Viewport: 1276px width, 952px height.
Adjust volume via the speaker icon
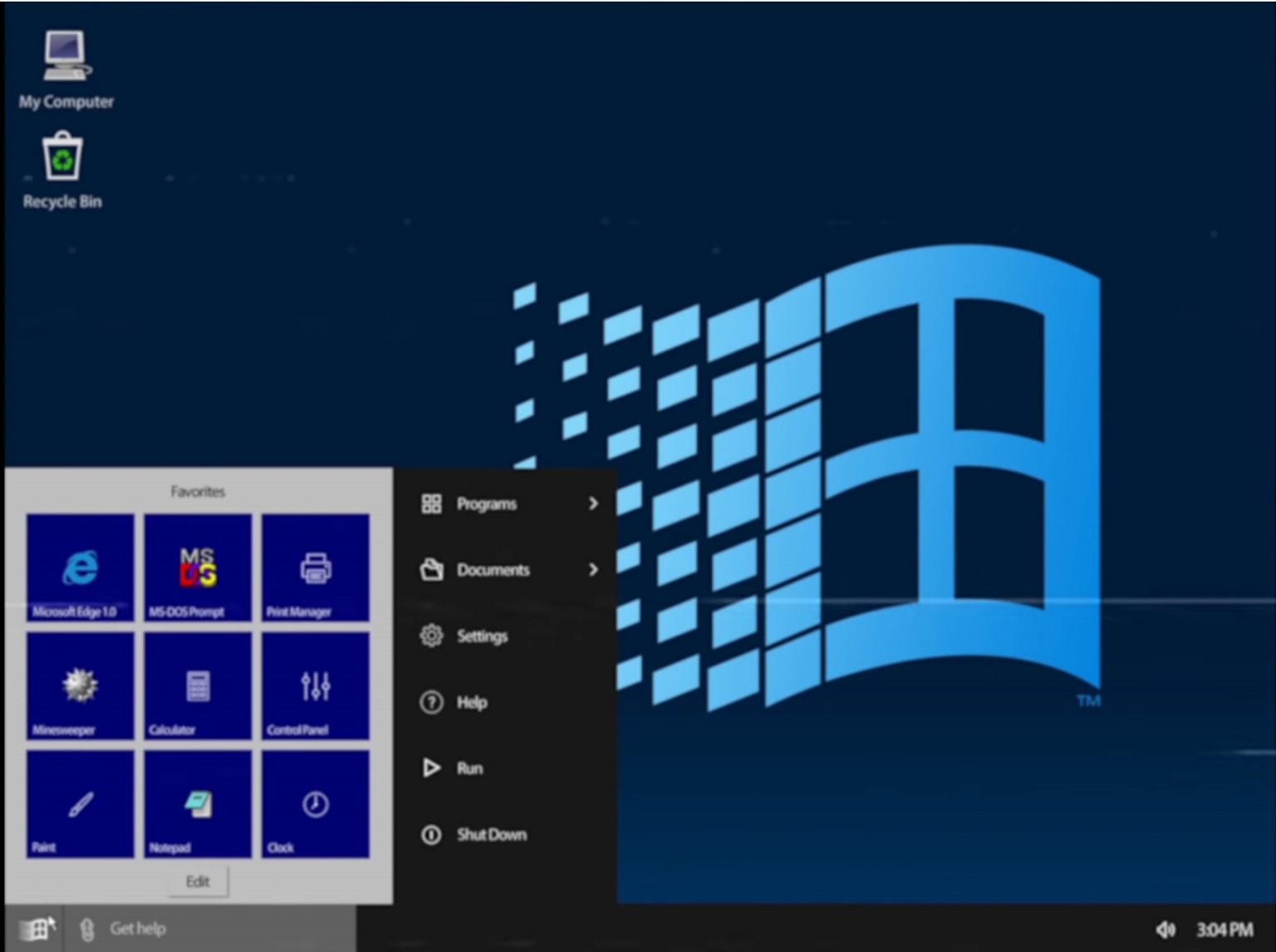click(x=1166, y=928)
